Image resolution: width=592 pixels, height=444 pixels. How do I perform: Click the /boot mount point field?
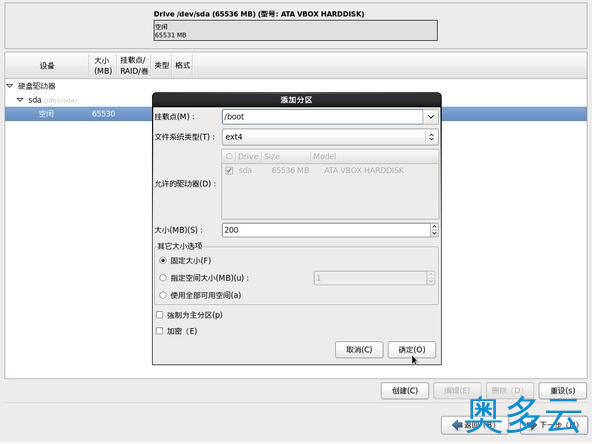(x=322, y=117)
